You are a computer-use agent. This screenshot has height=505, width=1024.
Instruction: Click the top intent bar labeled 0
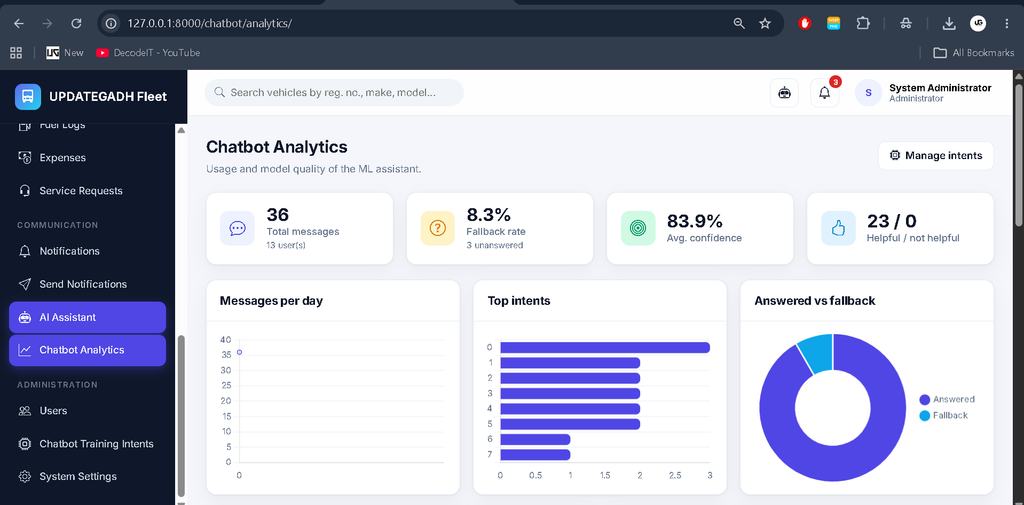point(605,348)
